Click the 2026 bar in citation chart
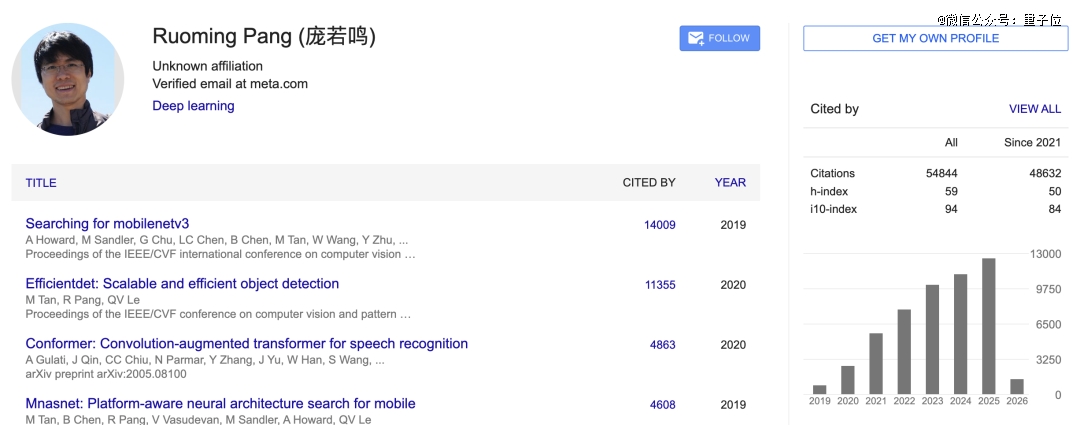1080x425 pixels. tap(1017, 386)
